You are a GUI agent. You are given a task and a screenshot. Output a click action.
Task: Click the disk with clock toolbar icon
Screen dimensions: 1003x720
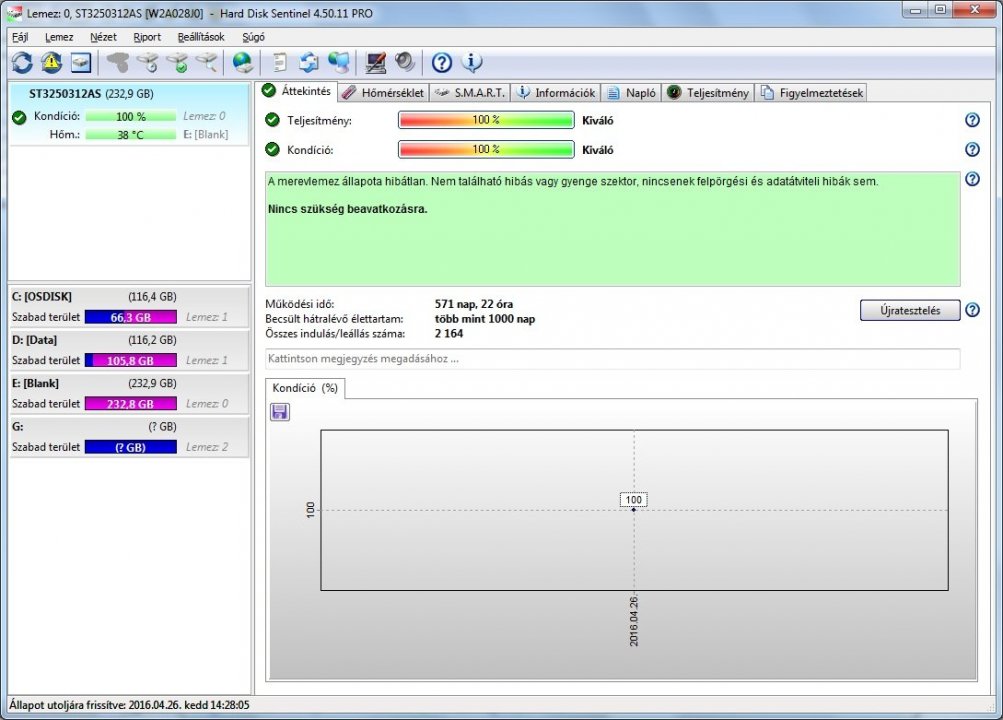tap(147, 62)
